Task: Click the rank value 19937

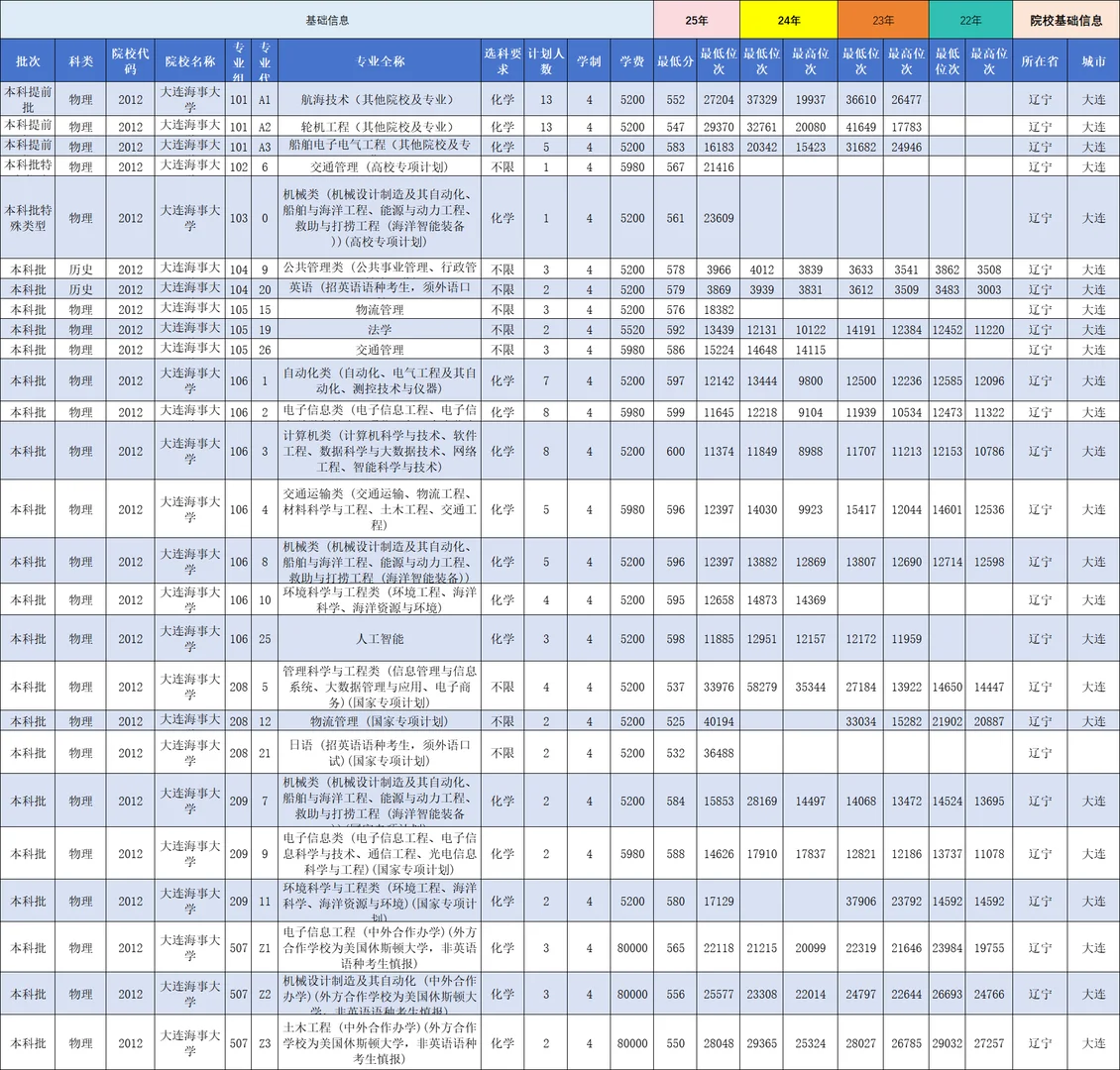Action: point(811,100)
